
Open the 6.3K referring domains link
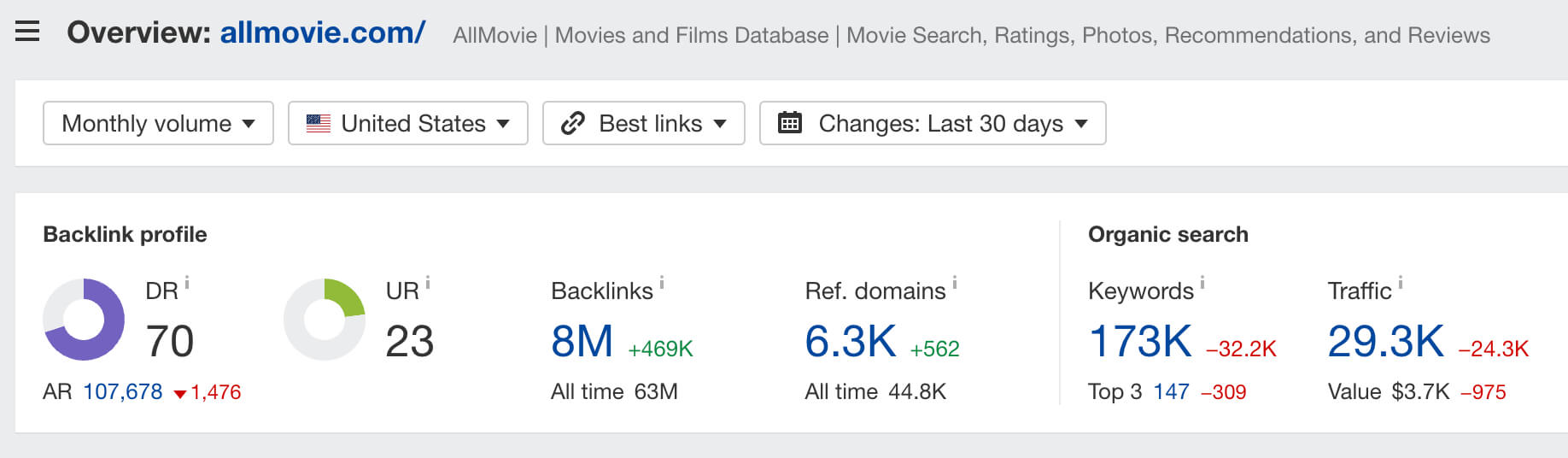[850, 342]
